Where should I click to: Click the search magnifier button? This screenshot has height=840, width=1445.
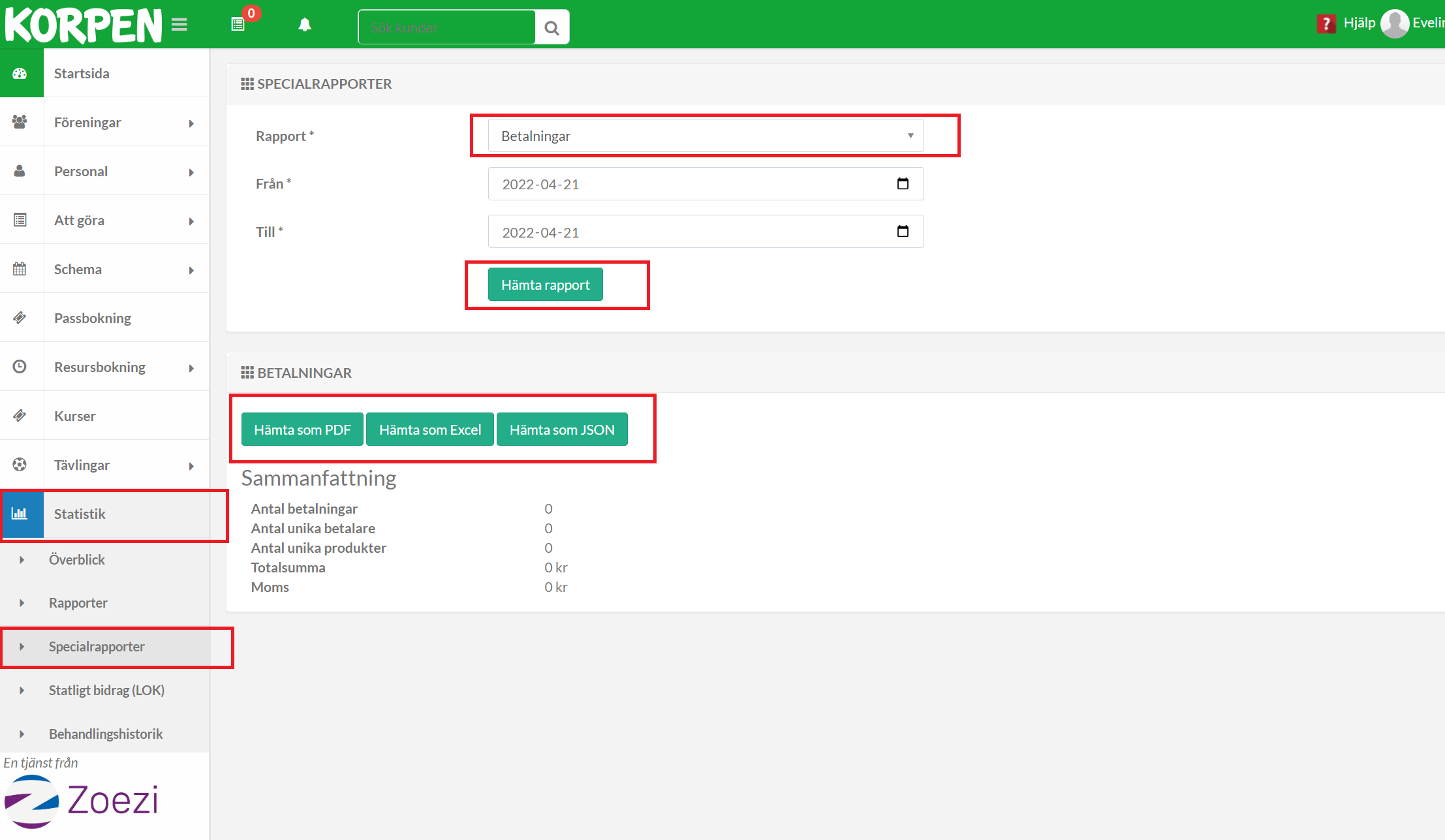coord(552,27)
